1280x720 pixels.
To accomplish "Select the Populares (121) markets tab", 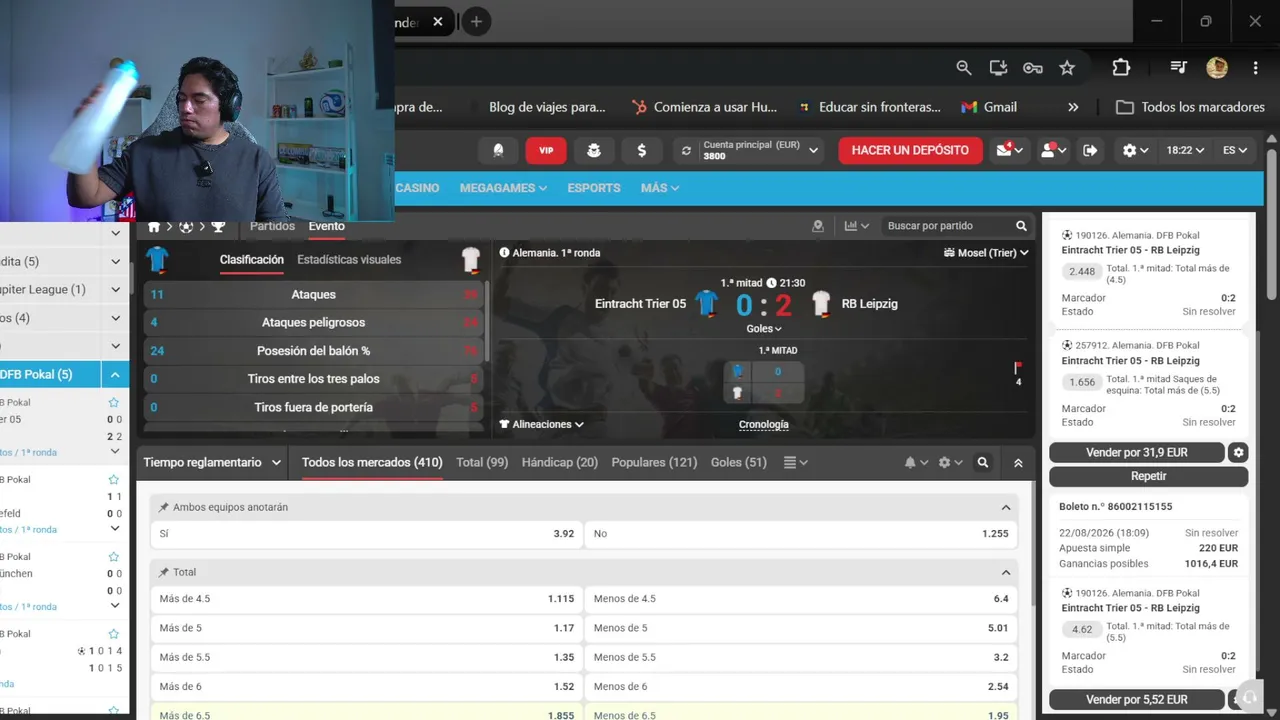I will (x=654, y=462).
